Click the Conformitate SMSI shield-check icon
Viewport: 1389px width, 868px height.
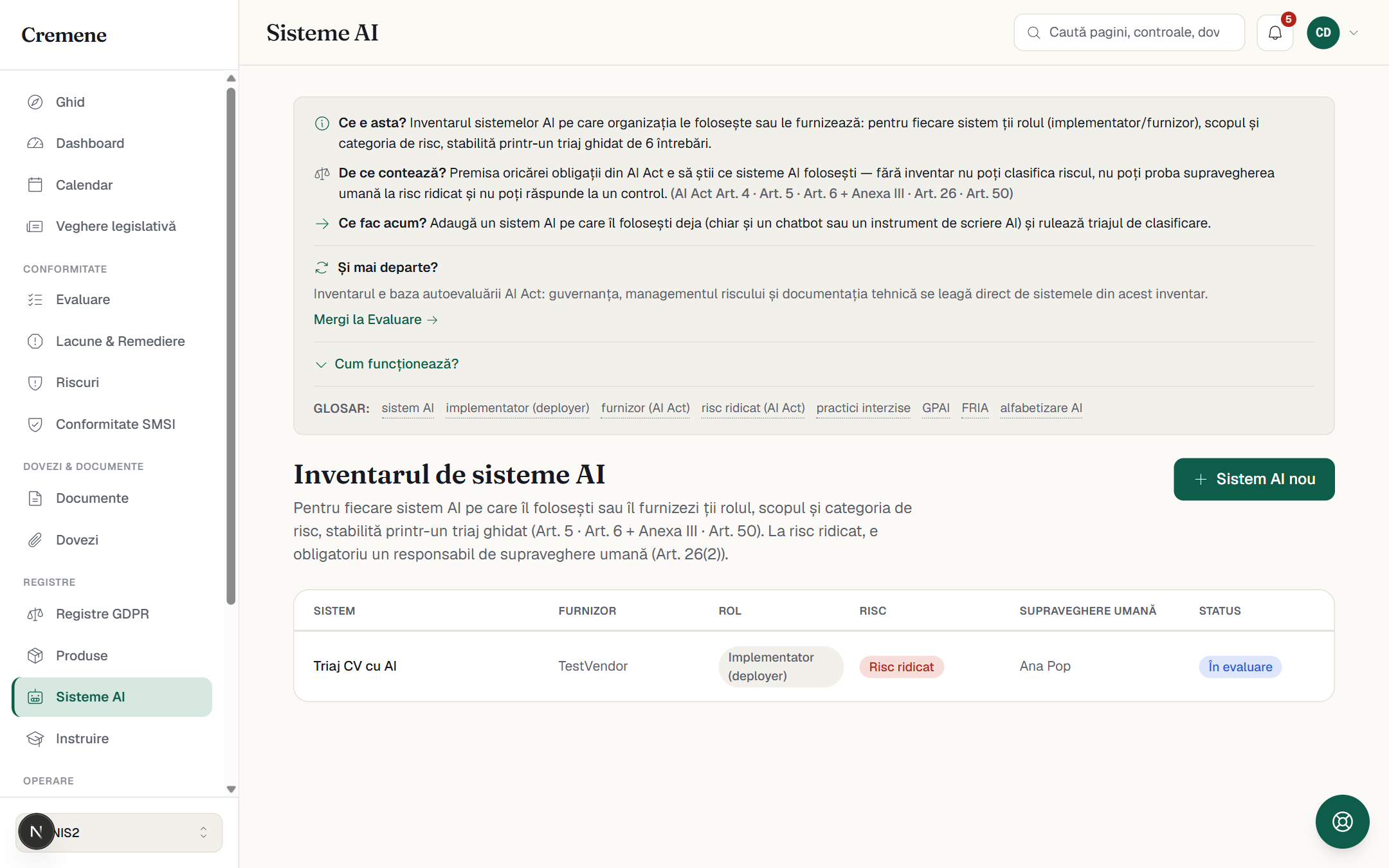35,424
